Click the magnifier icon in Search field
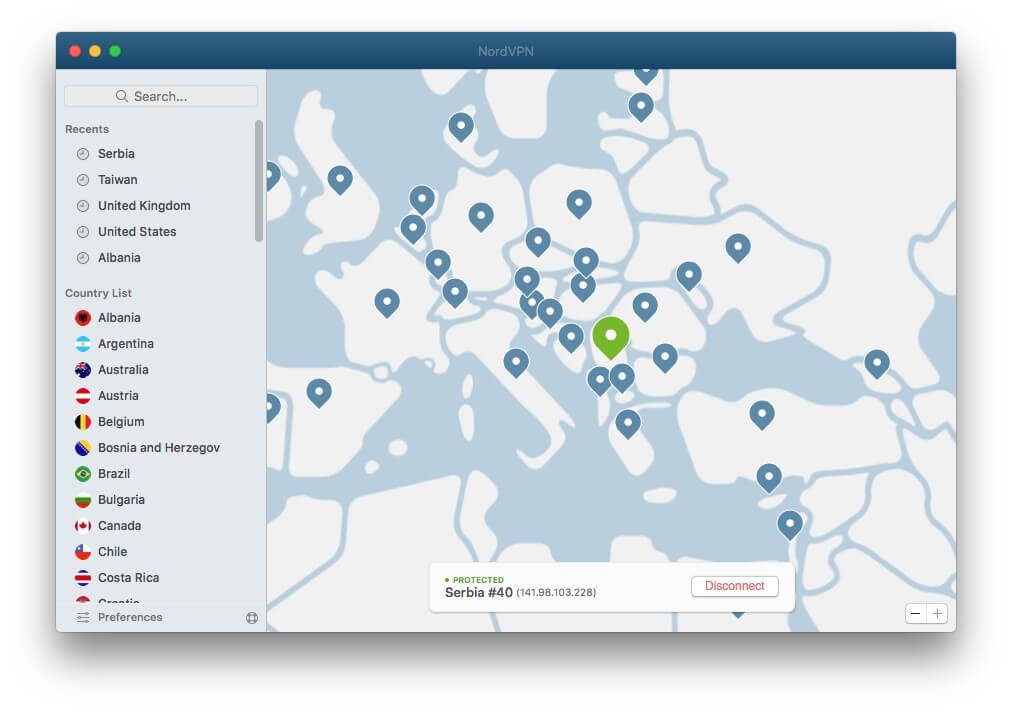1012x712 pixels. [x=121, y=96]
